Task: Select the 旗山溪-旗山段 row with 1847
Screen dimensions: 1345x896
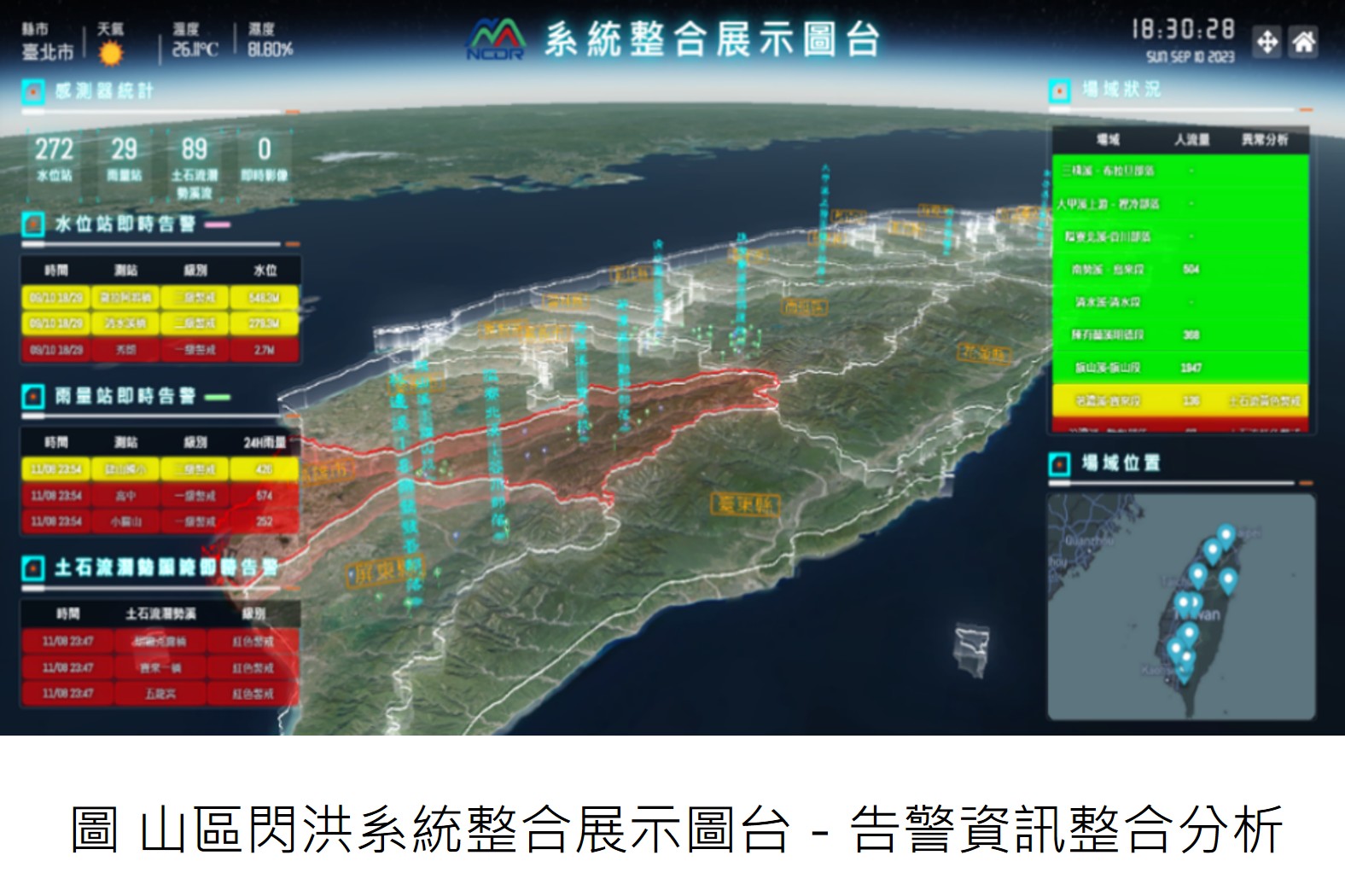Action: (1180, 368)
